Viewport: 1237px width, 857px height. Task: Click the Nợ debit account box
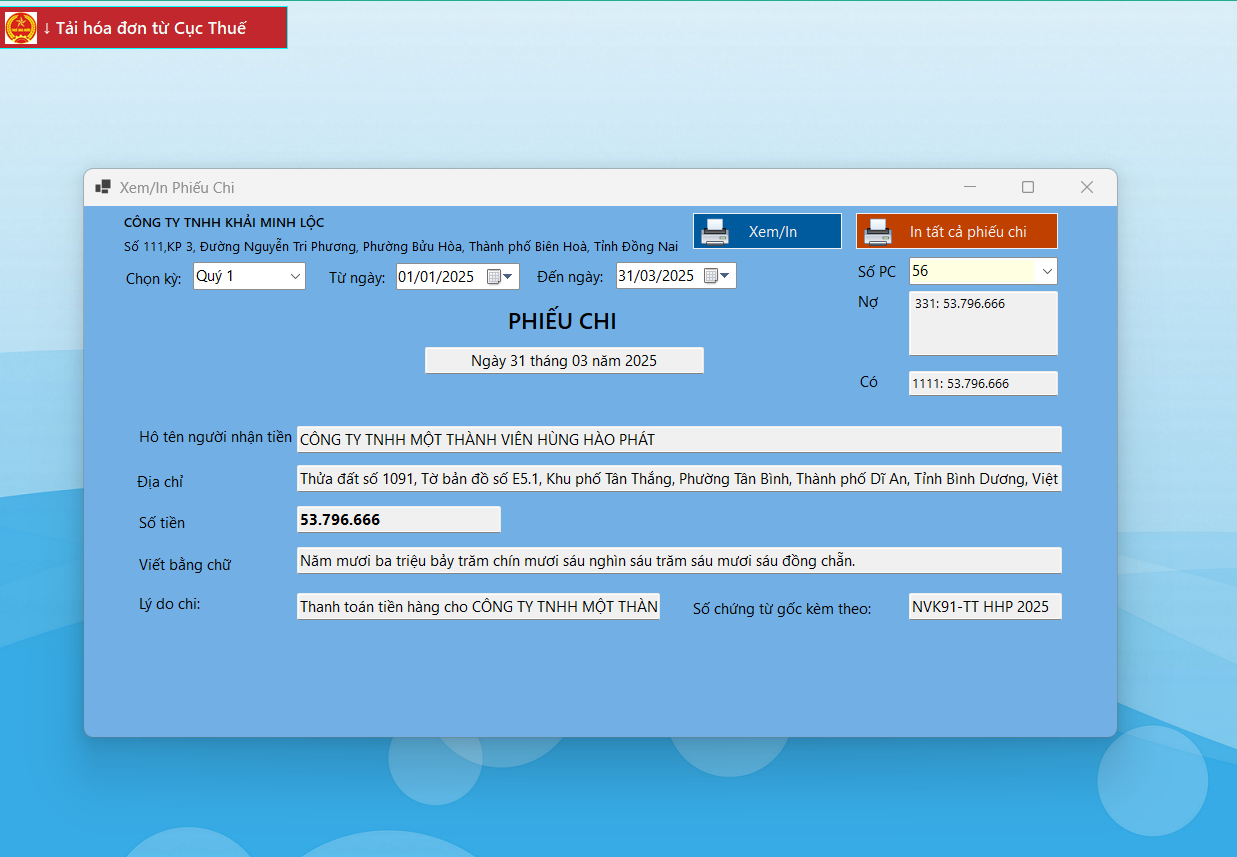982,323
